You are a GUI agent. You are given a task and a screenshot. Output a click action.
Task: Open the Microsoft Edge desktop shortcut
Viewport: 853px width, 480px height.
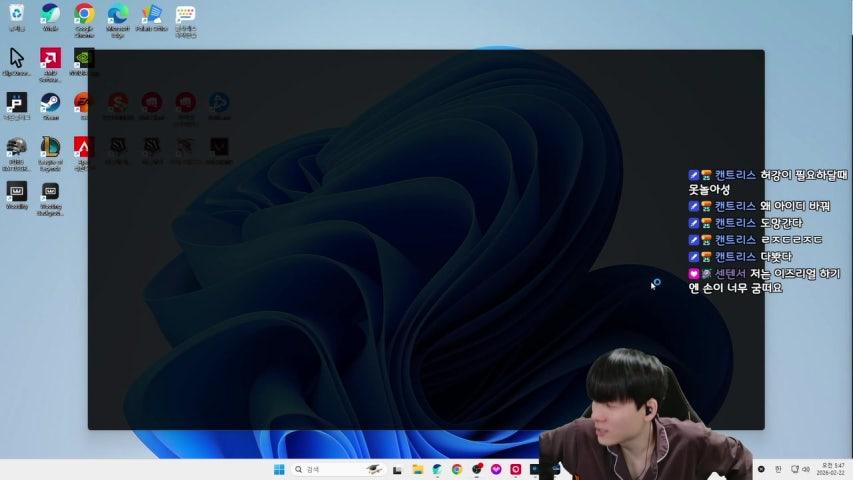point(118,14)
